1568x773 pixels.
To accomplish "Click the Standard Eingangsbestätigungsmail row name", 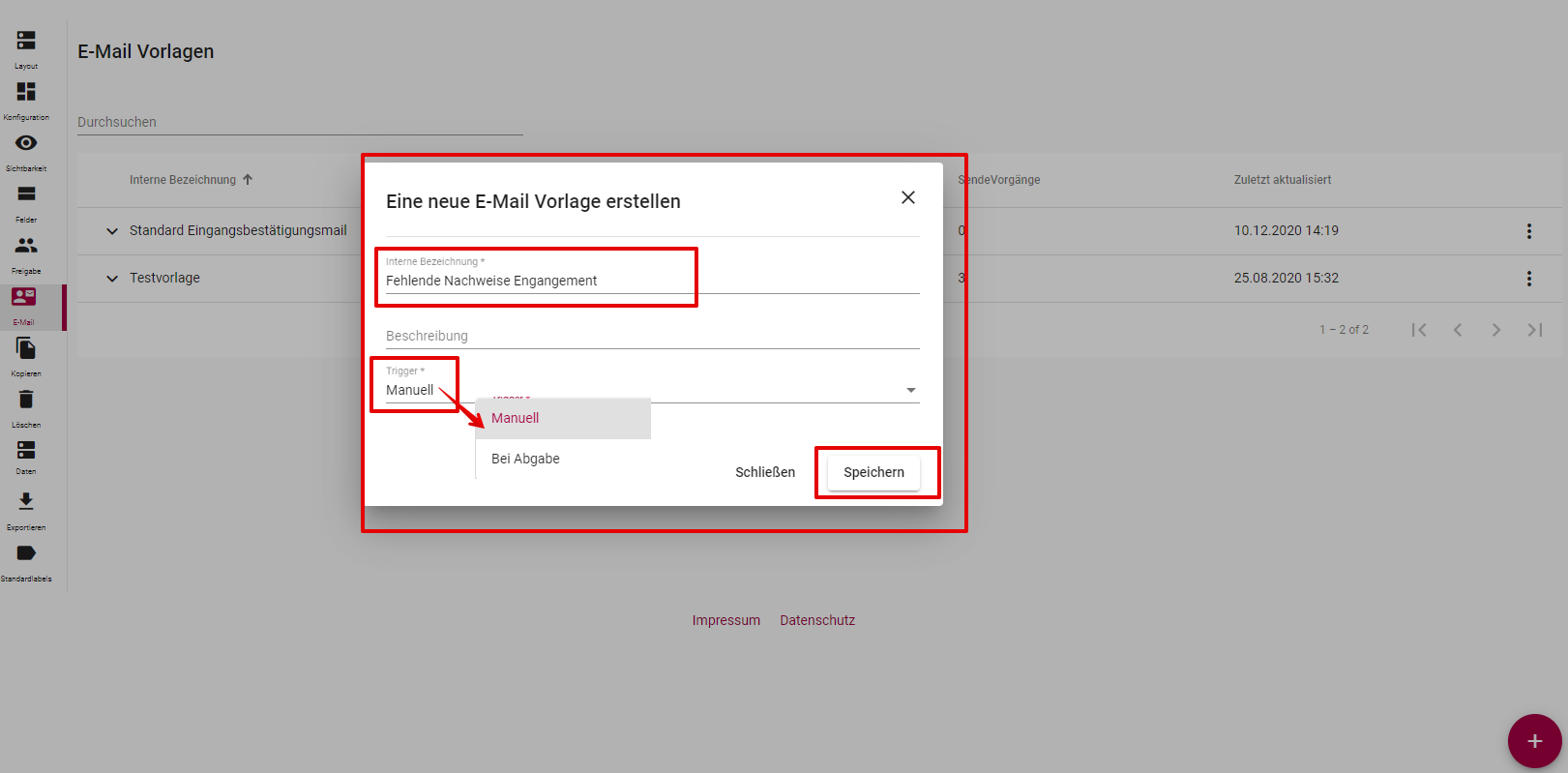I will 238,230.
